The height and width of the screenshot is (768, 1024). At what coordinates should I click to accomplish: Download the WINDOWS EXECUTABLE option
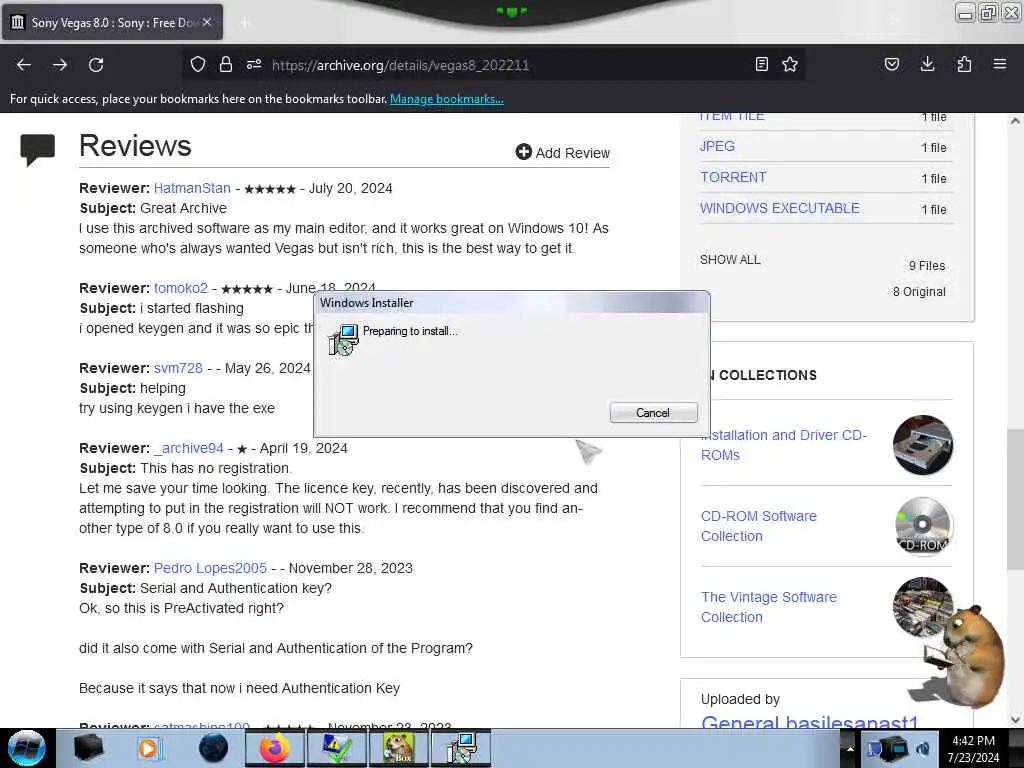780,208
